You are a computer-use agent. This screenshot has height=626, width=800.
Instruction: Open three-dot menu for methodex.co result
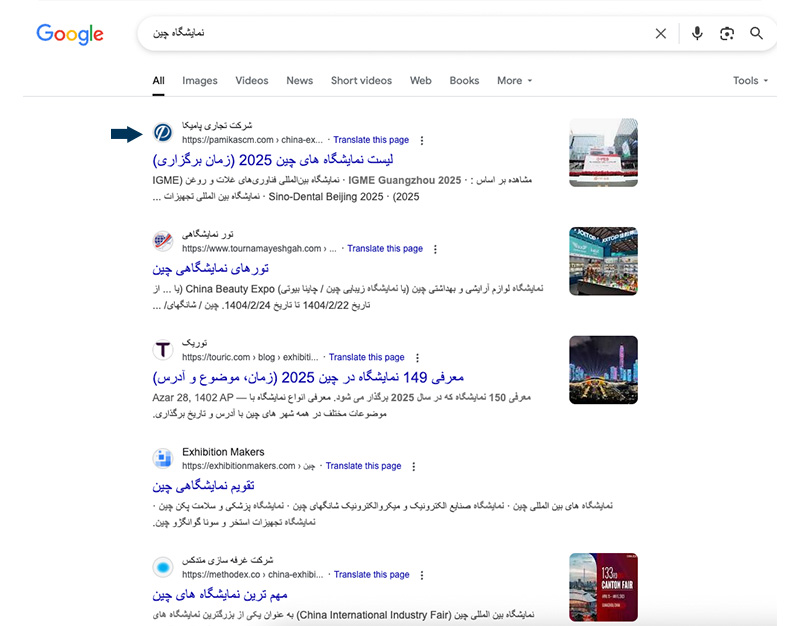[x=421, y=575]
